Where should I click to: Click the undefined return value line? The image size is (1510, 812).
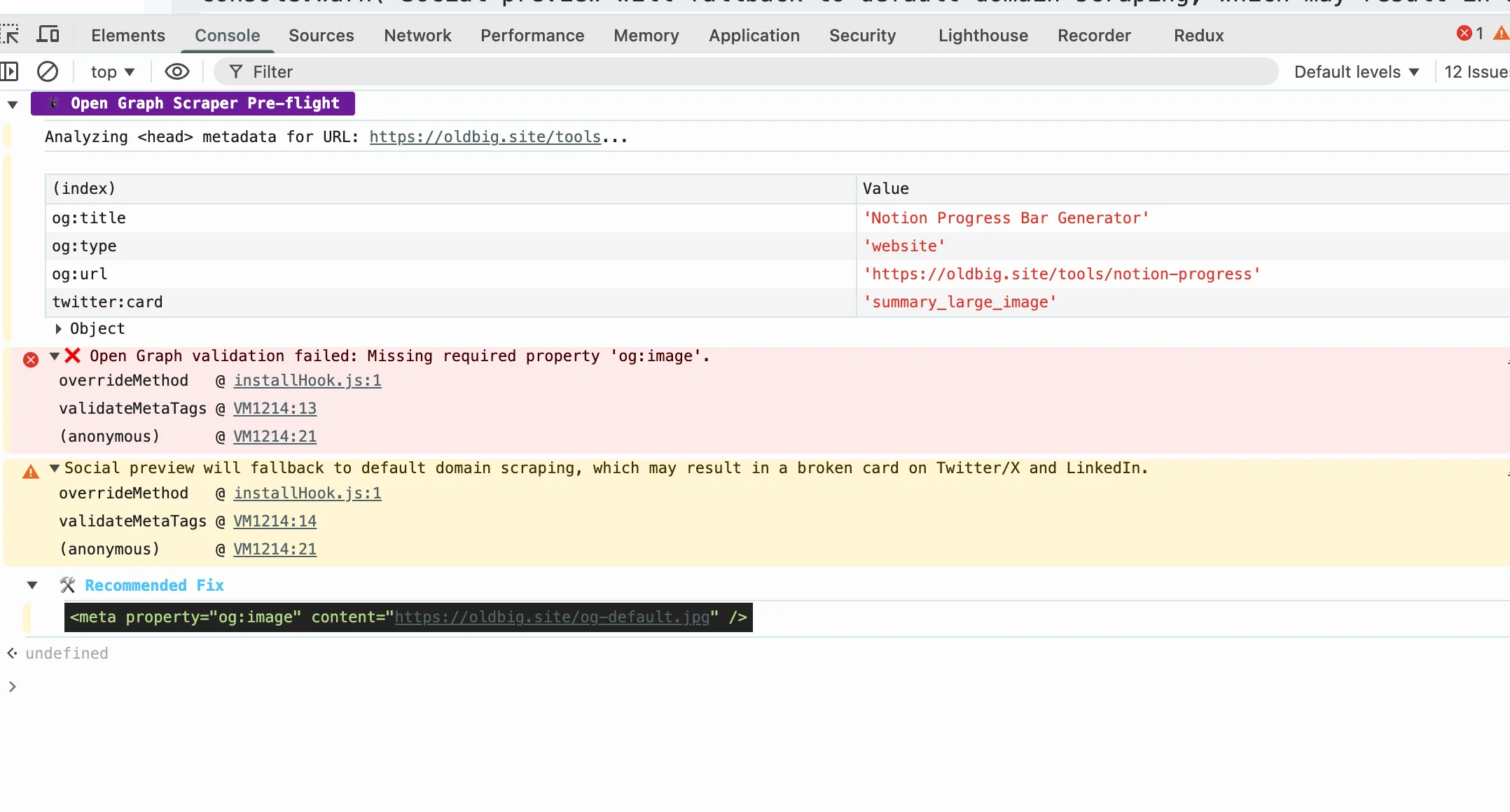[67, 653]
